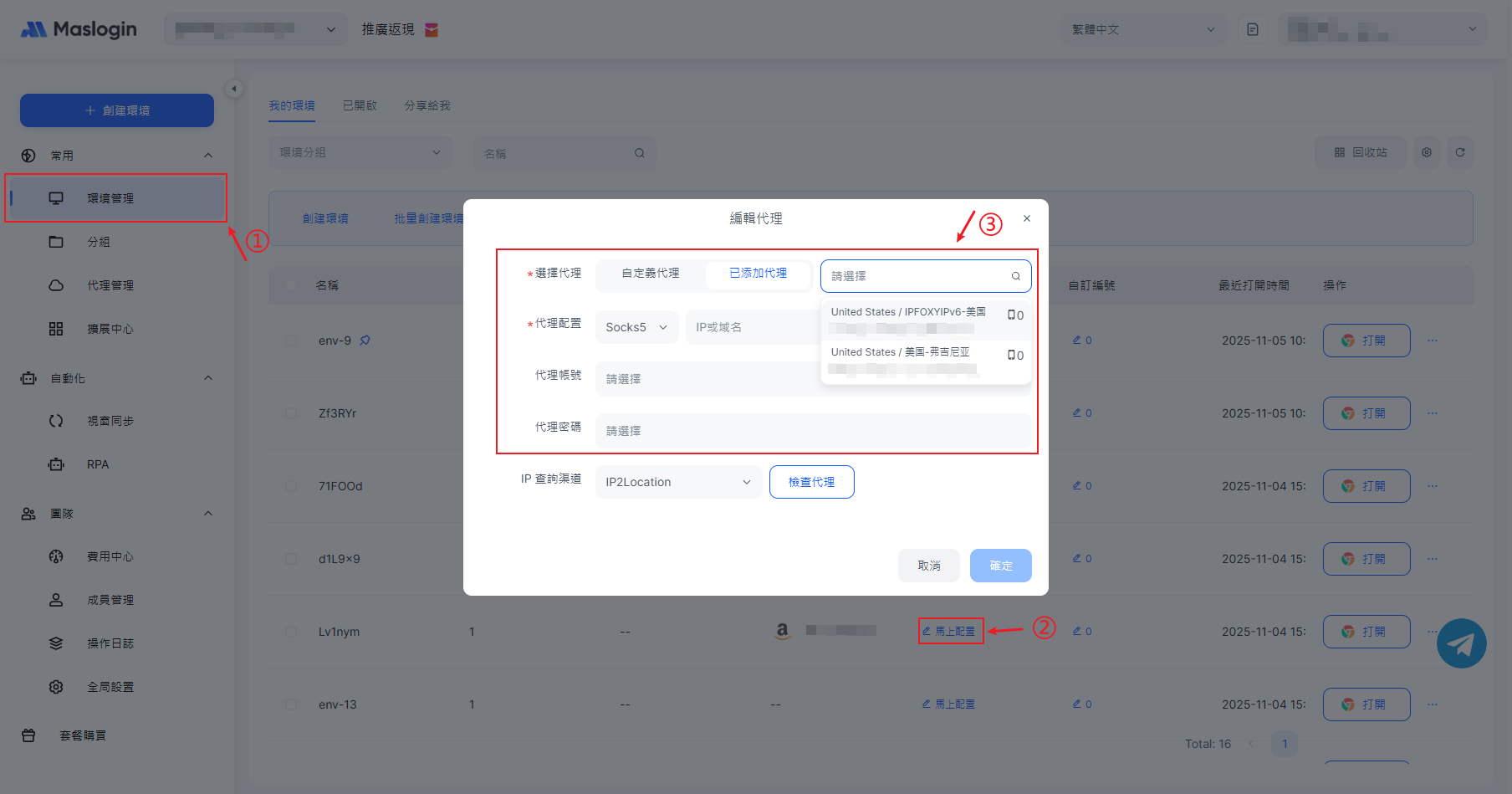Open column settings gear icon
Viewport: 1512px width, 794px height.
click(x=1426, y=152)
